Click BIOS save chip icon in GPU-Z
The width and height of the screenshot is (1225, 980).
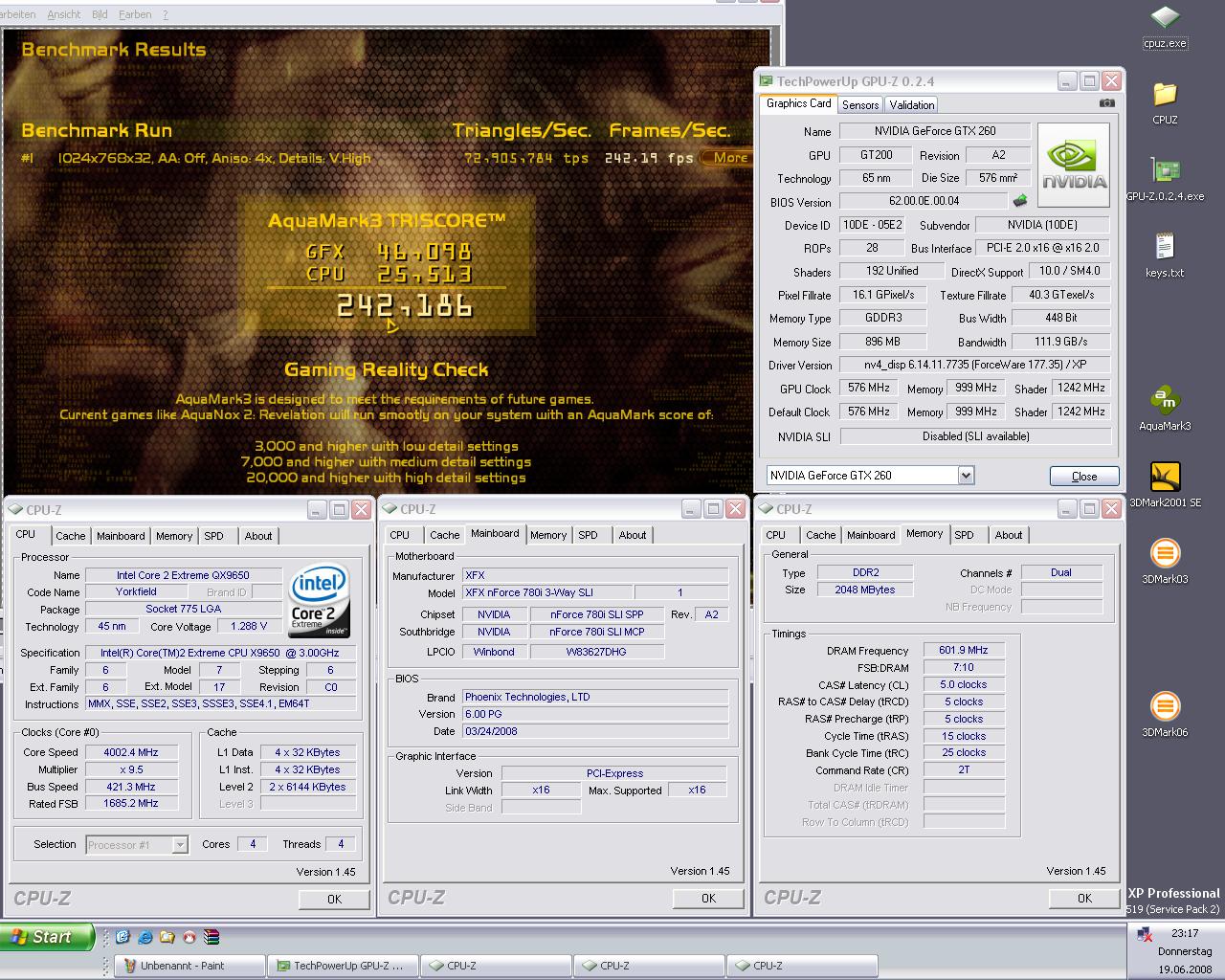(x=1020, y=201)
